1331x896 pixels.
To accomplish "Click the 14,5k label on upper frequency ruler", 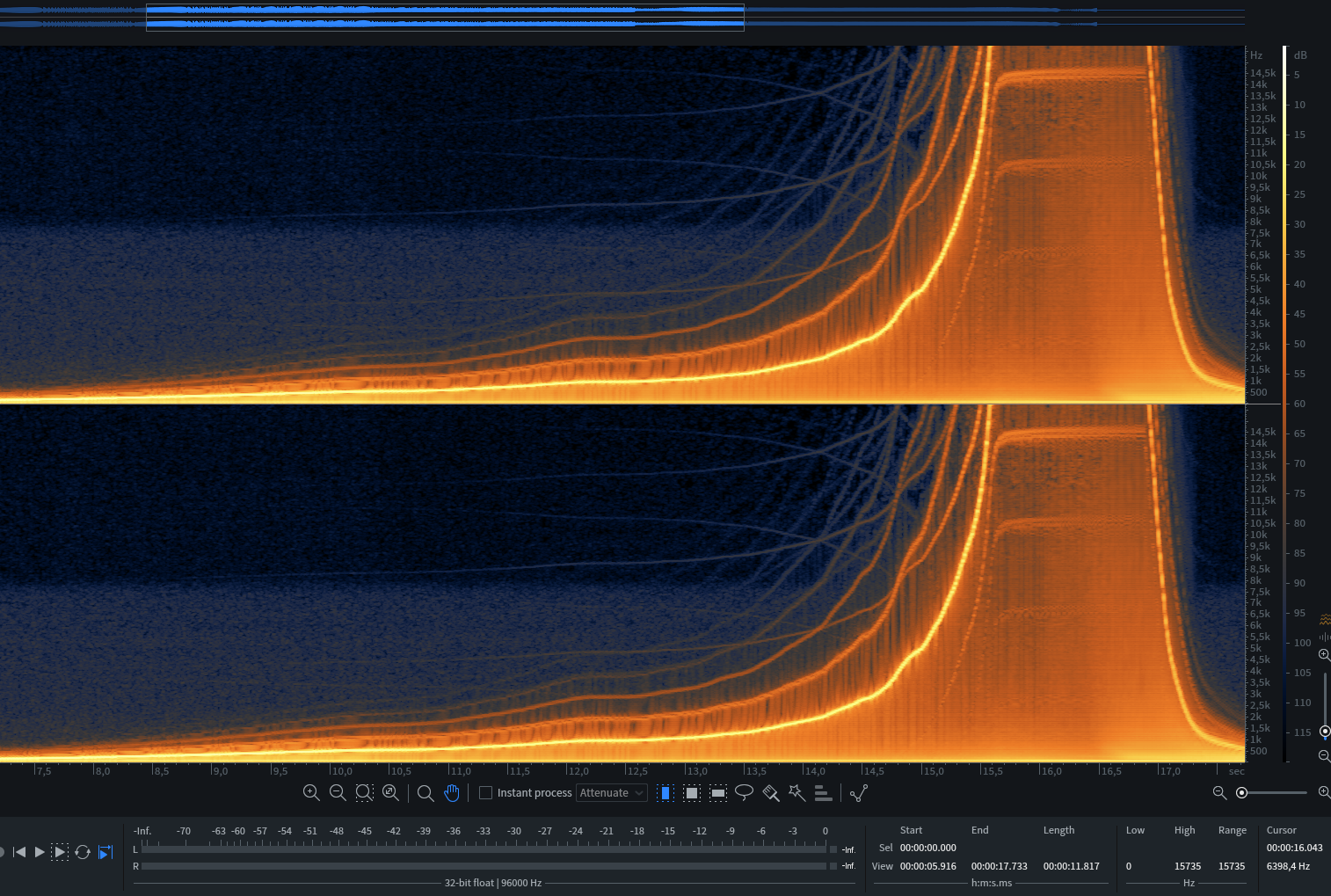I will point(1262,73).
